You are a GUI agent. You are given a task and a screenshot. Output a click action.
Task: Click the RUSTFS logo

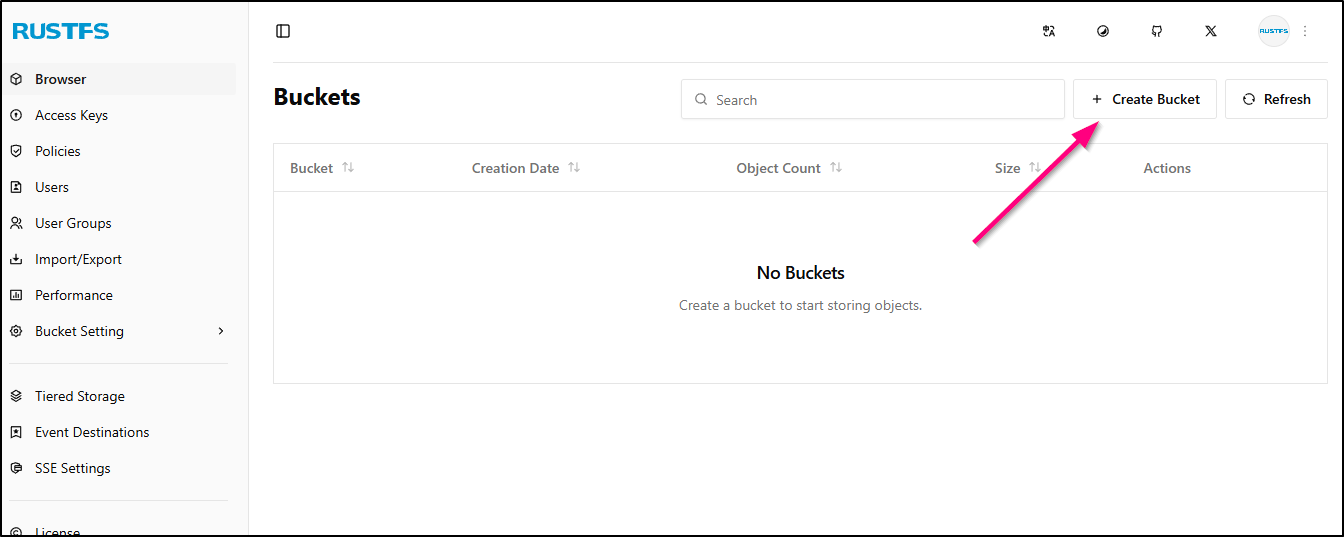(61, 32)
